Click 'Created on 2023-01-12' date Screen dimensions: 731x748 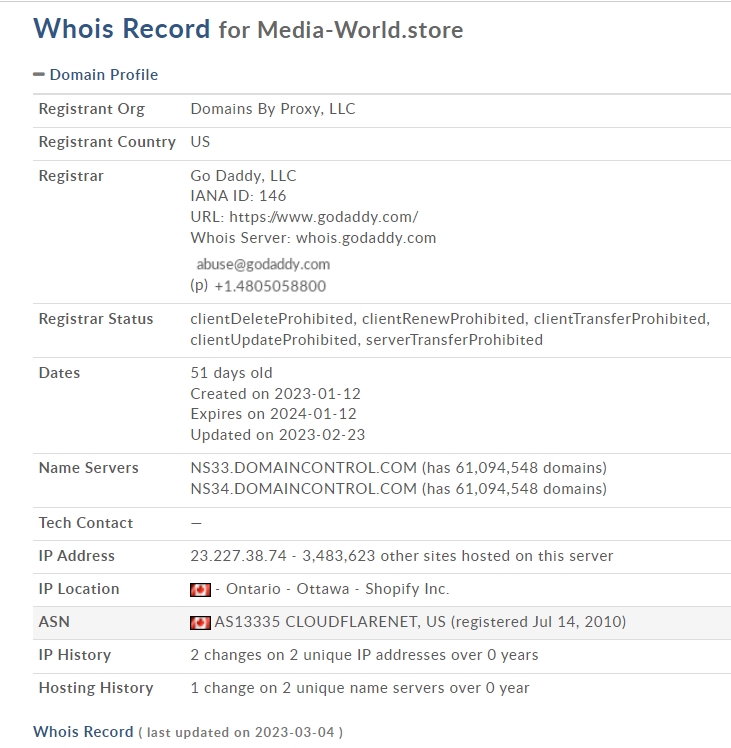click(x=275, y=394)
